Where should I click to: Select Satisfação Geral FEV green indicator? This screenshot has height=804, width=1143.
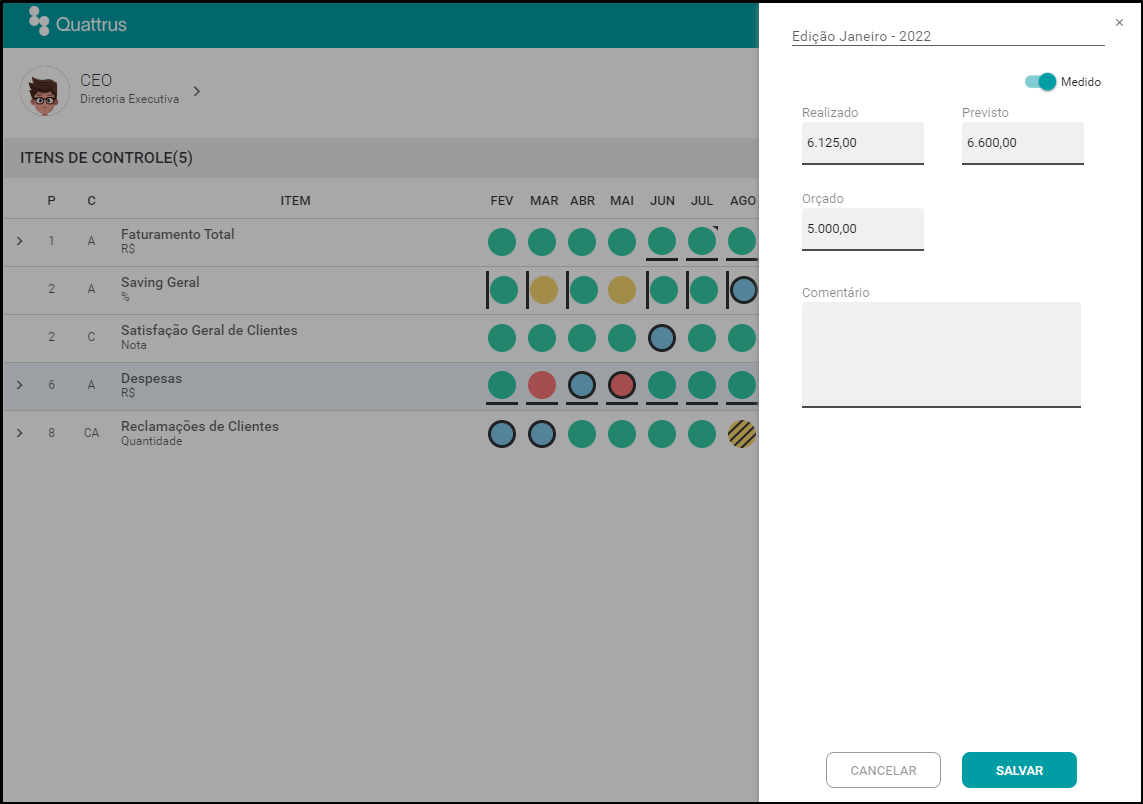(502, 338)
